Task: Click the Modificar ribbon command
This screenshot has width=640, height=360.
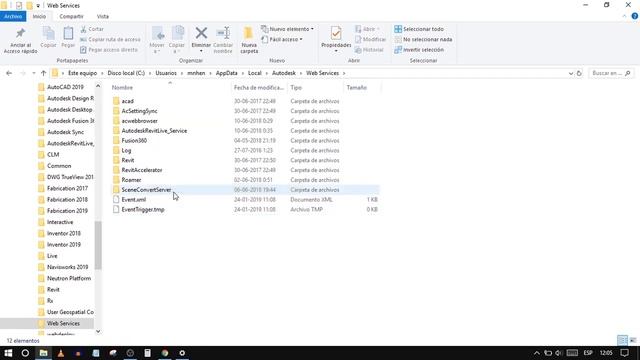Action: 370,40
